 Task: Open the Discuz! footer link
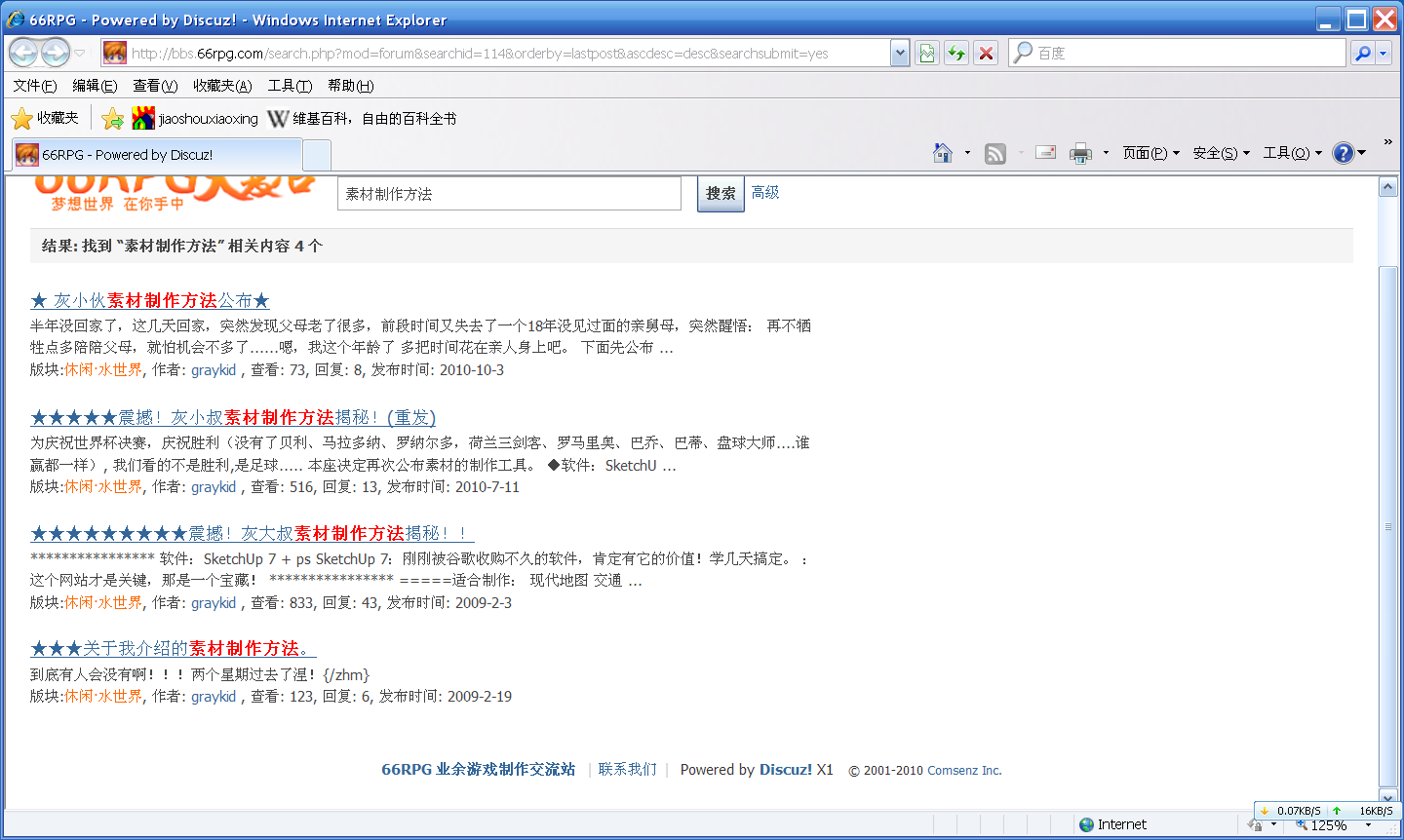click(x=786, y=770)
